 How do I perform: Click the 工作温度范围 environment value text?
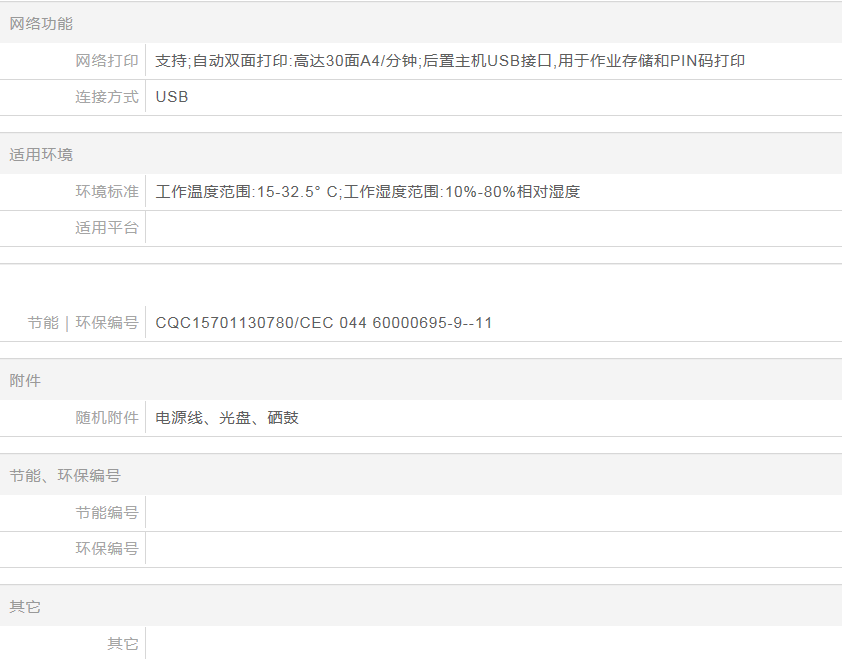pyautogui.click(x=367, y=192)
